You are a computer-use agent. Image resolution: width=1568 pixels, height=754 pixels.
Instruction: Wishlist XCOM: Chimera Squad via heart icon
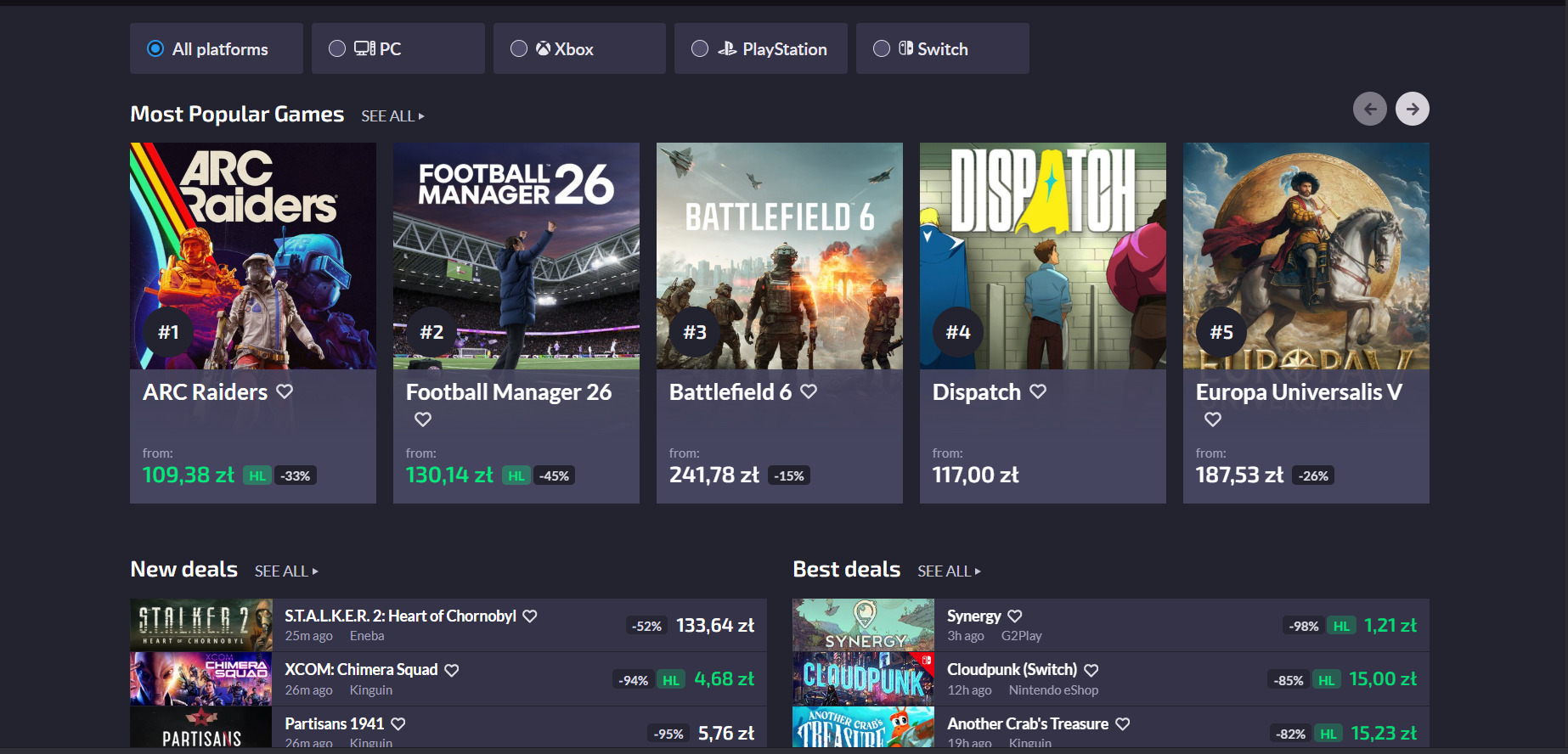pos(452,670)
